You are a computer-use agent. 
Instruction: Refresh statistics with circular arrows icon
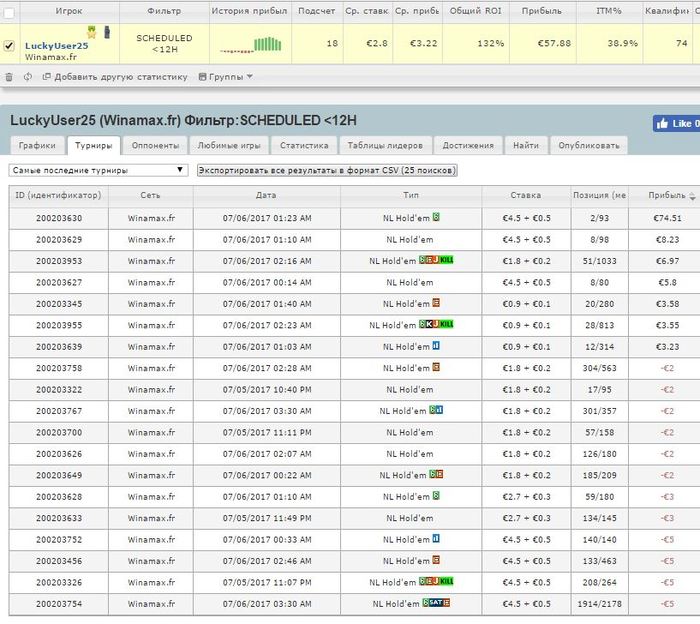[x=28, y=77]
